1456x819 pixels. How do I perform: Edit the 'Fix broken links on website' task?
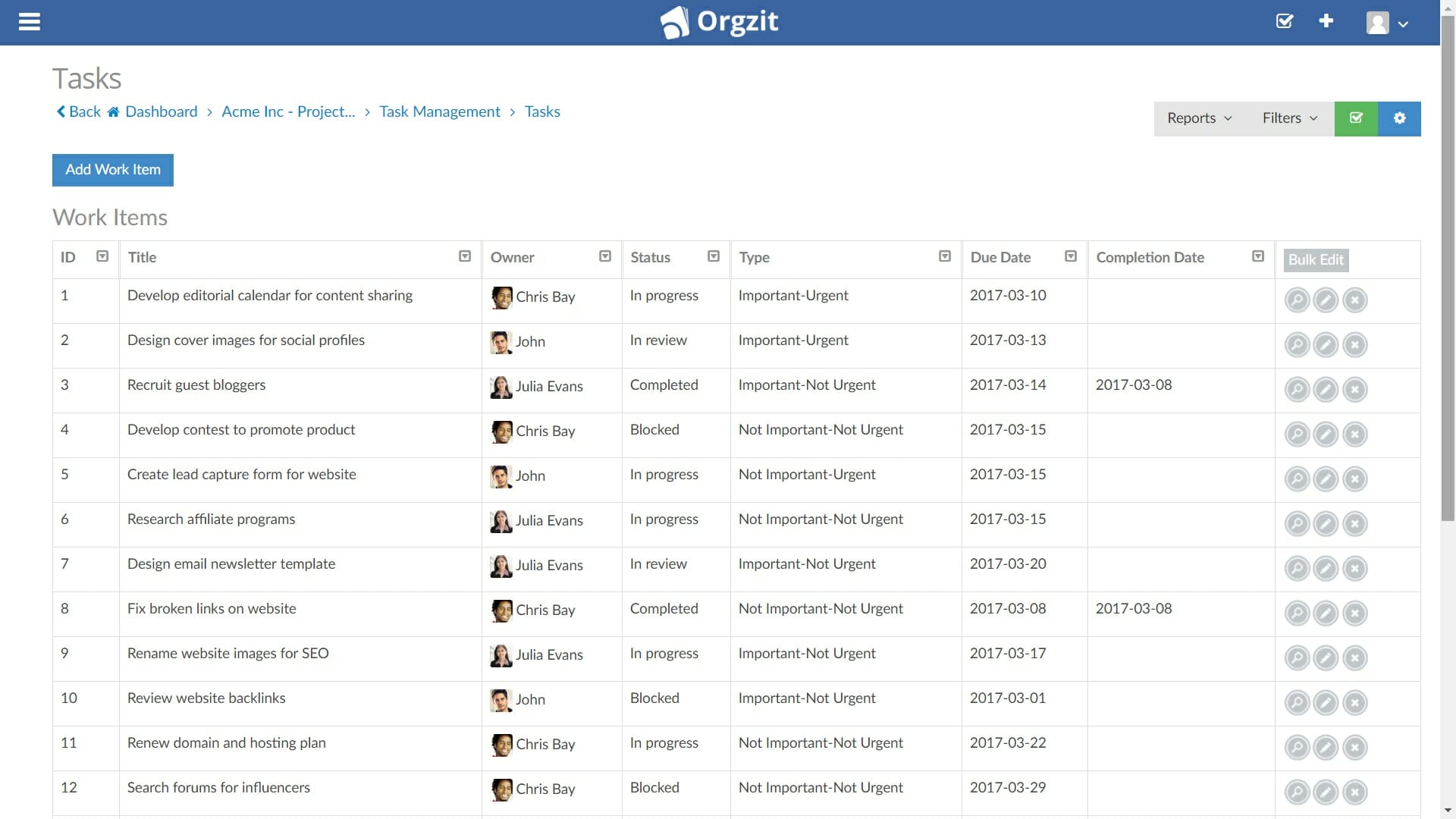coord(1326,613)
